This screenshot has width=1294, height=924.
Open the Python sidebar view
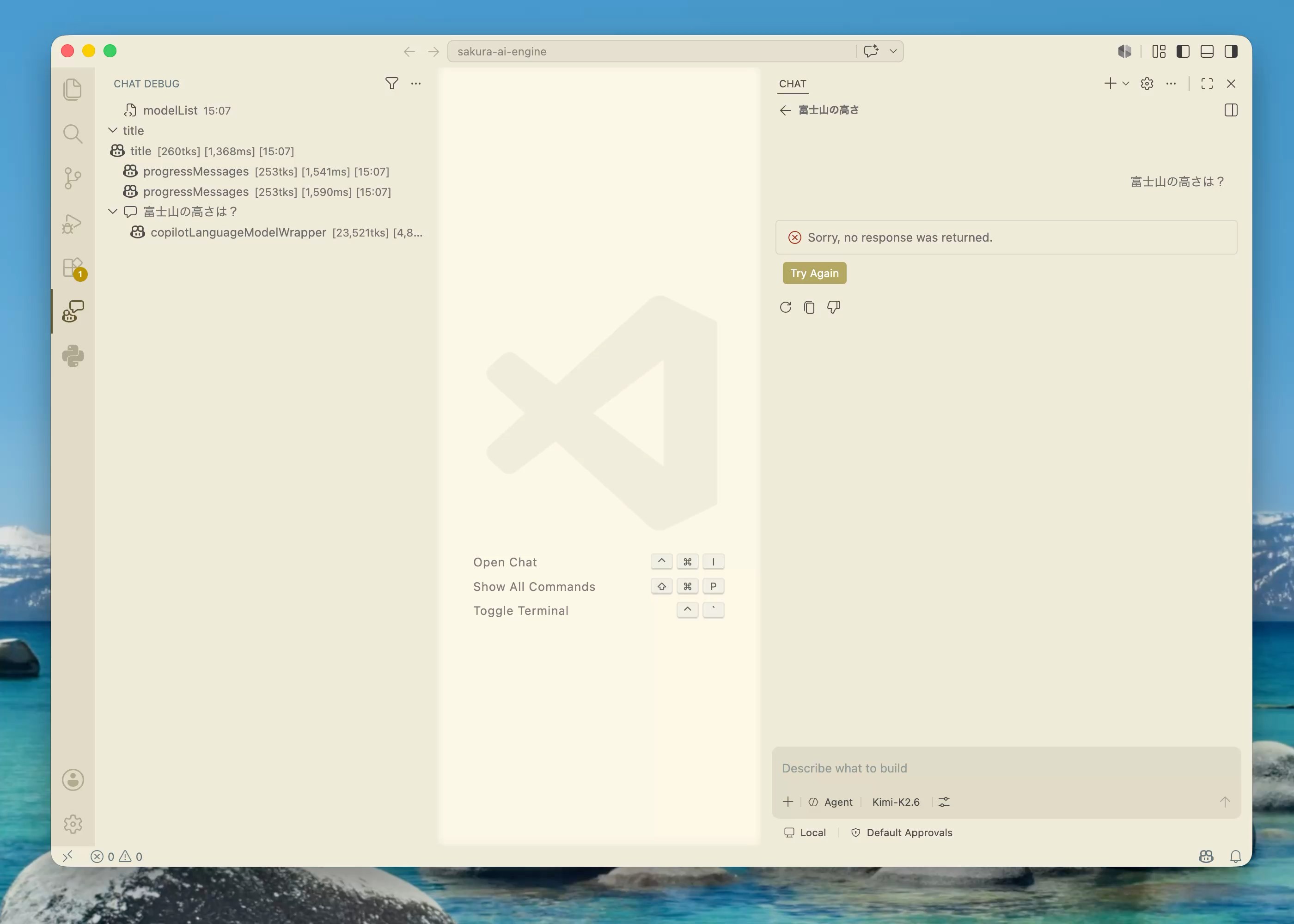coord(73,356)
